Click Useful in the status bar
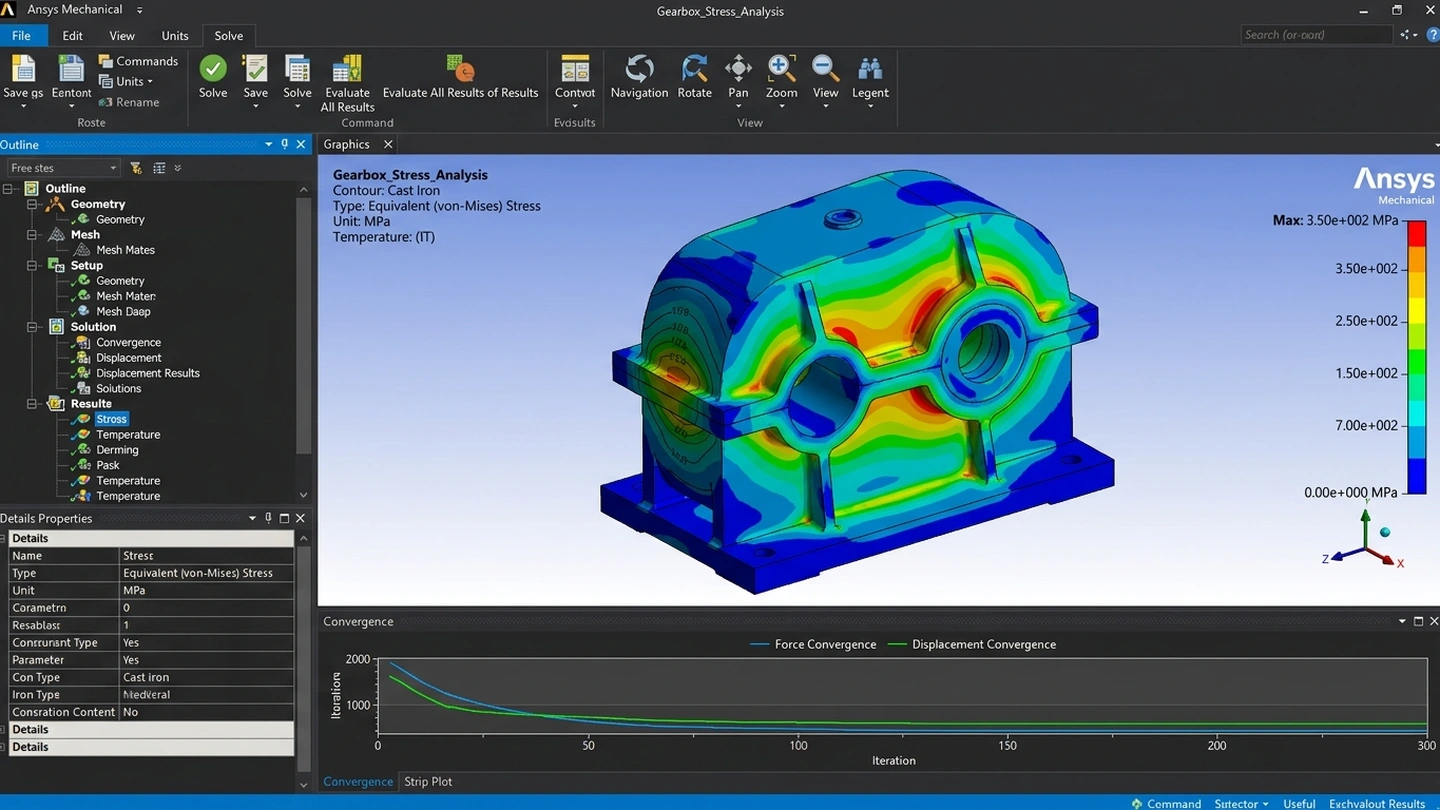The image size is (1440, 810). pyautogui.click(x=1299, y=803)
